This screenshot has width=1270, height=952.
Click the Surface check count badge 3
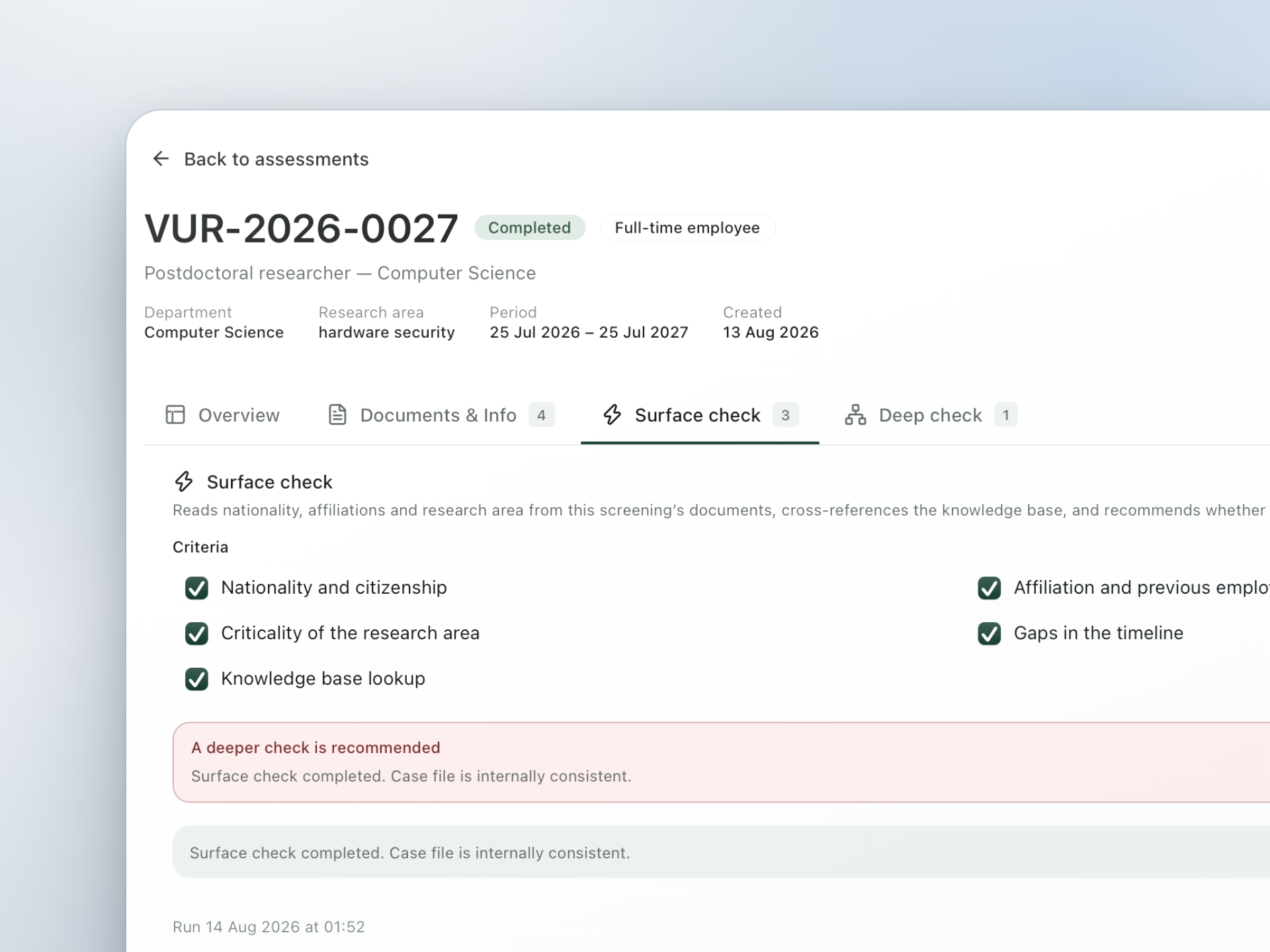point(785,415)
